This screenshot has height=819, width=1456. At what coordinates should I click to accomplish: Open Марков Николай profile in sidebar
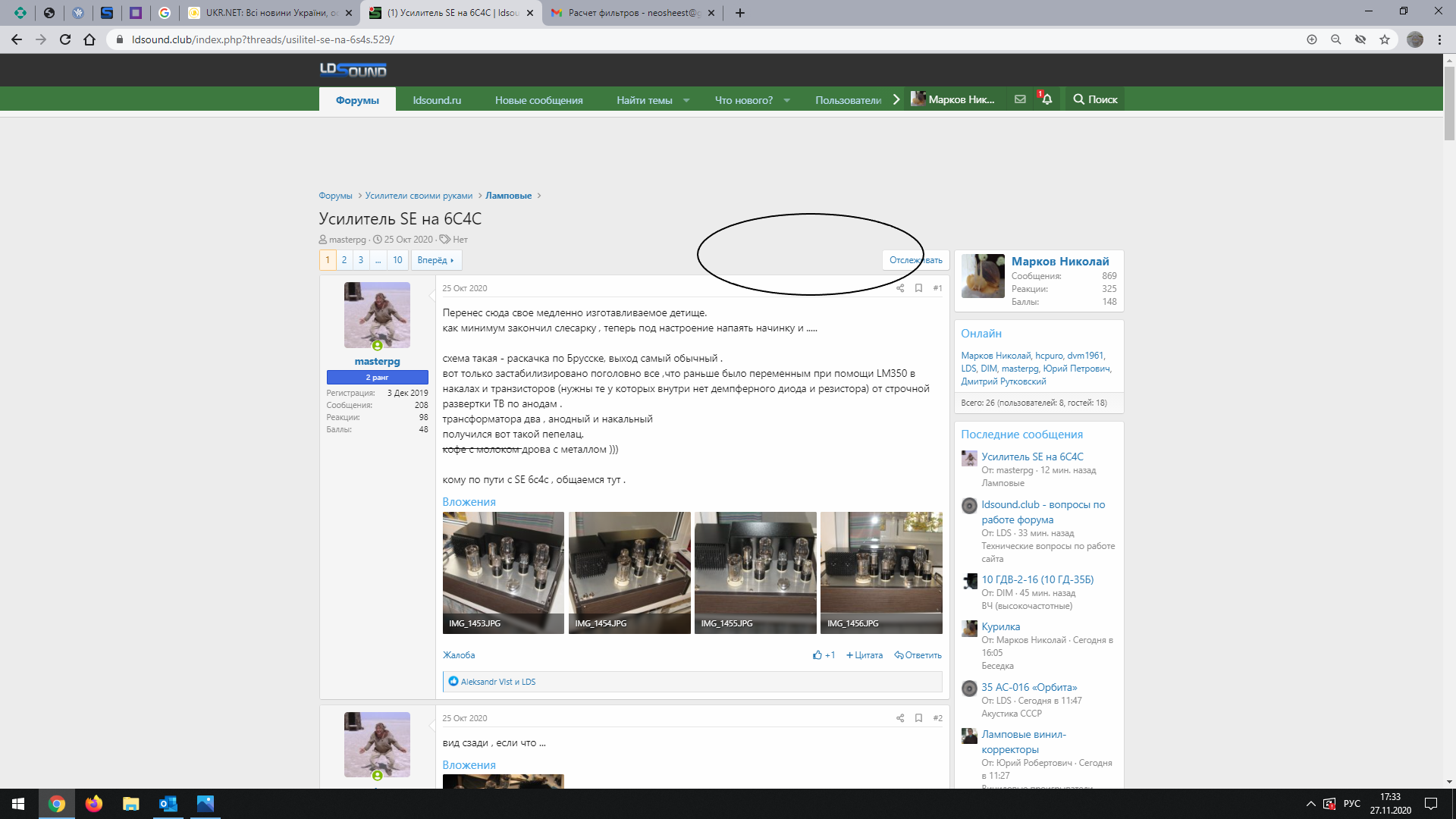pos(1060,262)
